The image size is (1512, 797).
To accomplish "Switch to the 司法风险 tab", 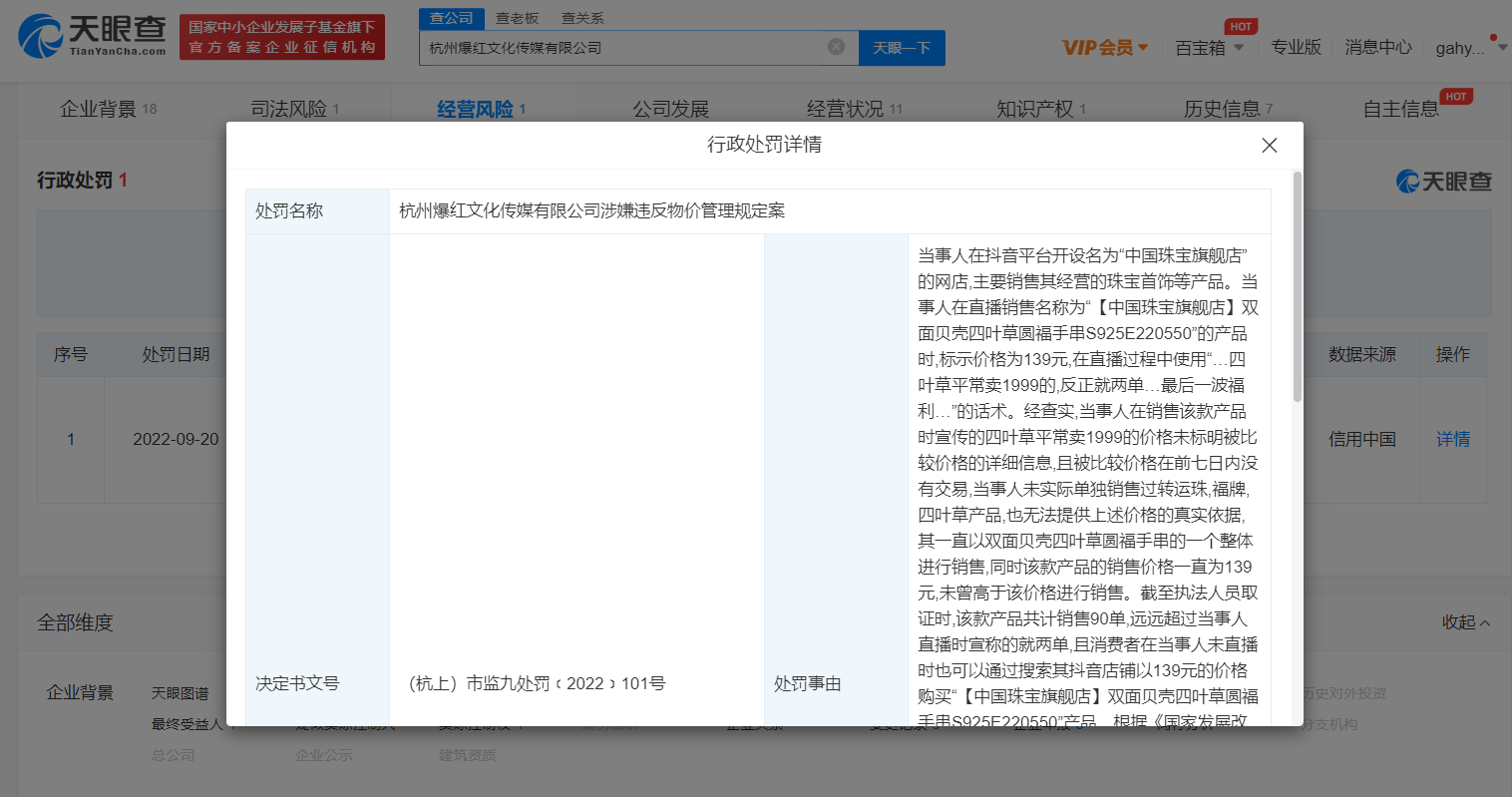I will coord(295,109).
